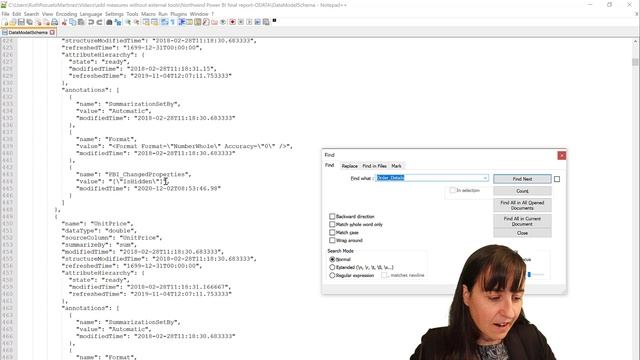Click the Undo toolbar icon
Image resolution: width=640 pixels, height=360 pixels.
tap(90, 22)
